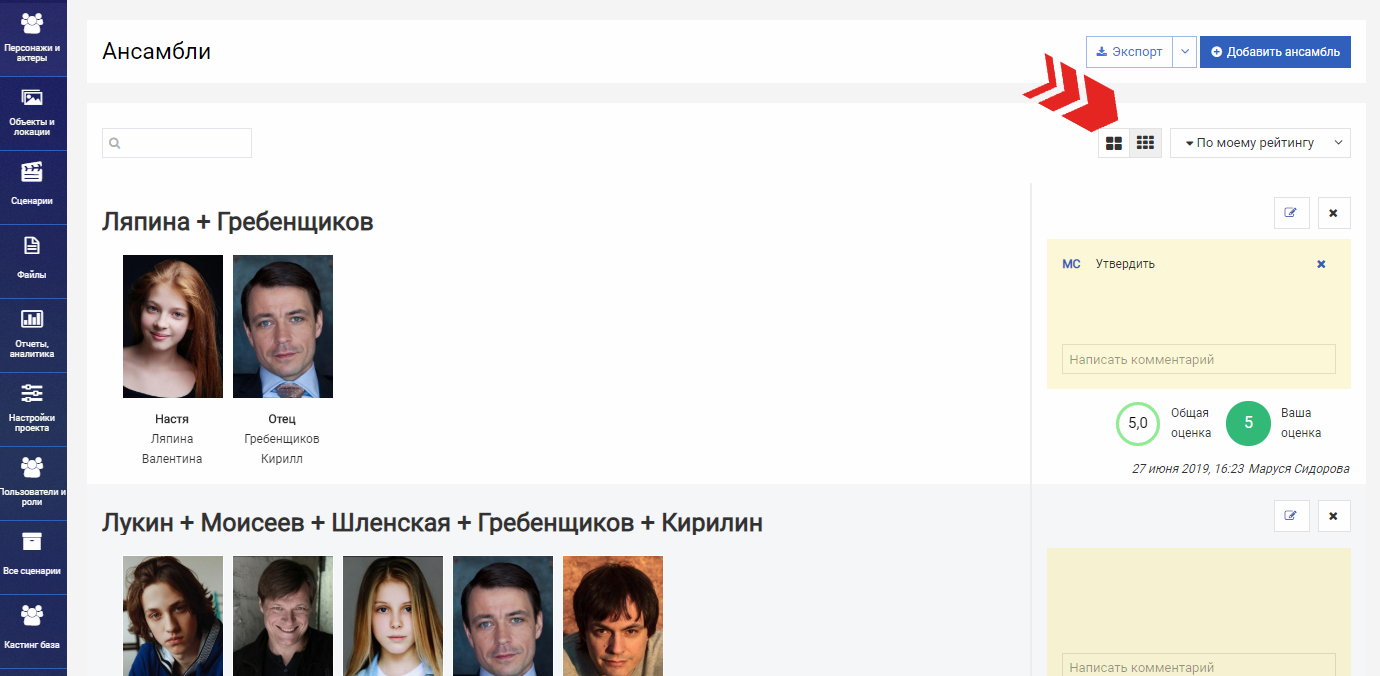Go to Объекты и локации in sidebar
1380x676 pixels.
33,113
